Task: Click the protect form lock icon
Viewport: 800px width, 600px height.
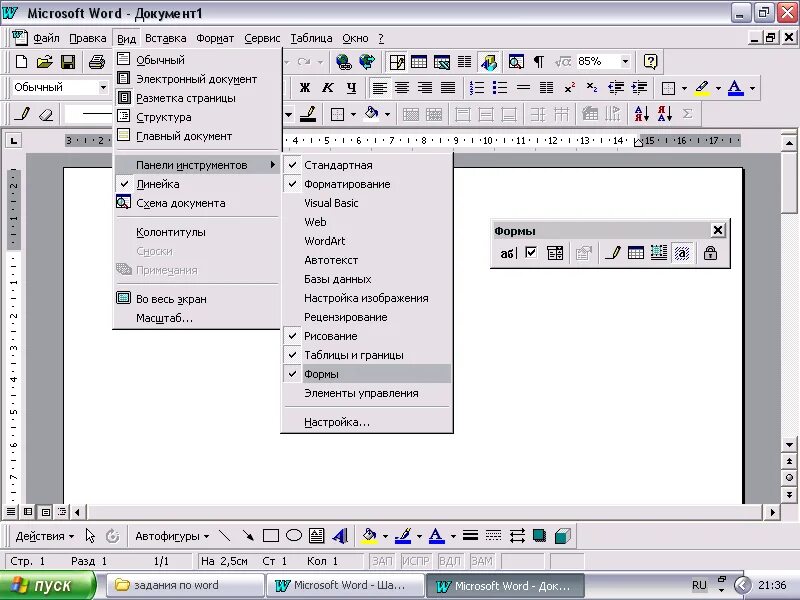Action: coord(710,253)
